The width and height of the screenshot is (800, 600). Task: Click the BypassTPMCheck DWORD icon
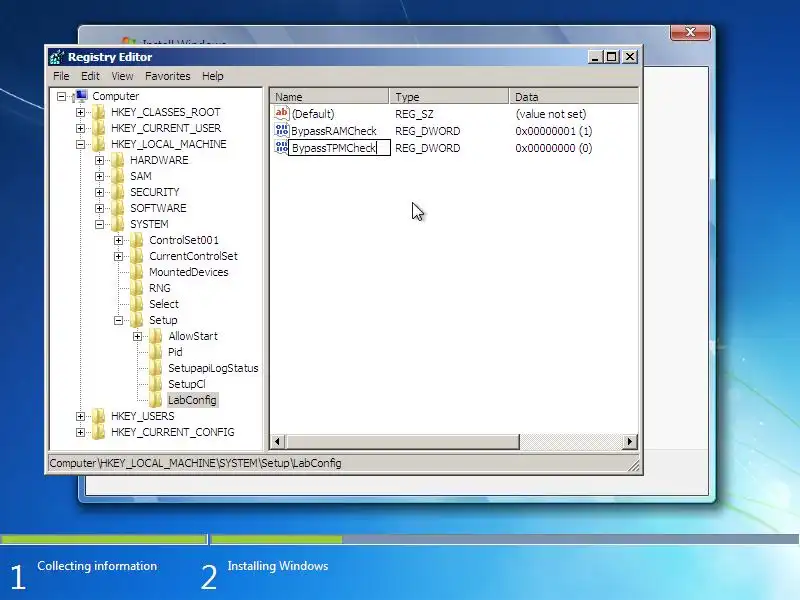click(x=282, y=147)
